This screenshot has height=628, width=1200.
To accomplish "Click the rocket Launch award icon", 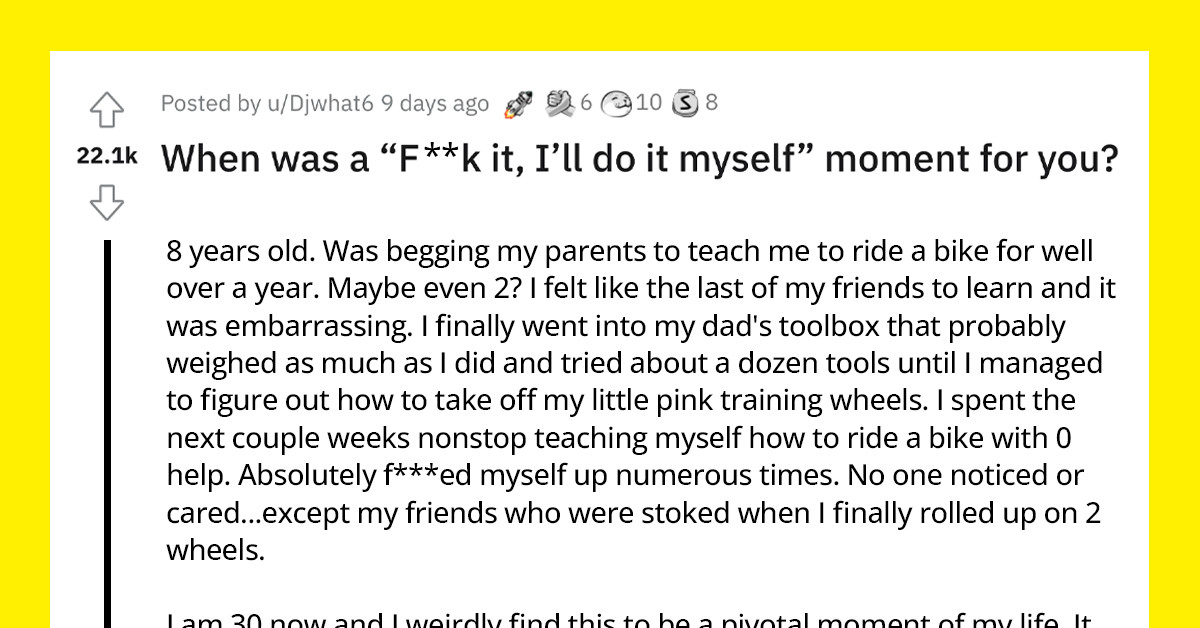I will pyautogui.click(x=519, y=101).
